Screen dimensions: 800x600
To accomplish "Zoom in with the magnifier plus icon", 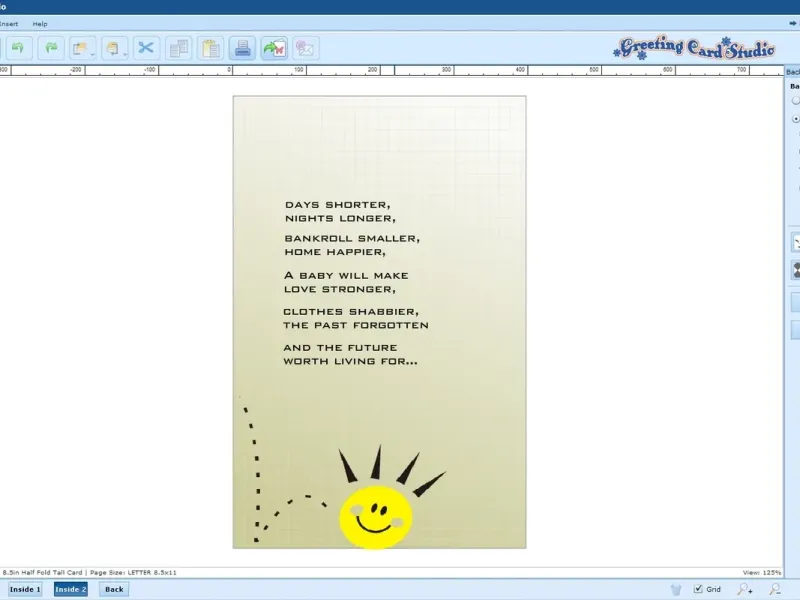I will 744,589.
